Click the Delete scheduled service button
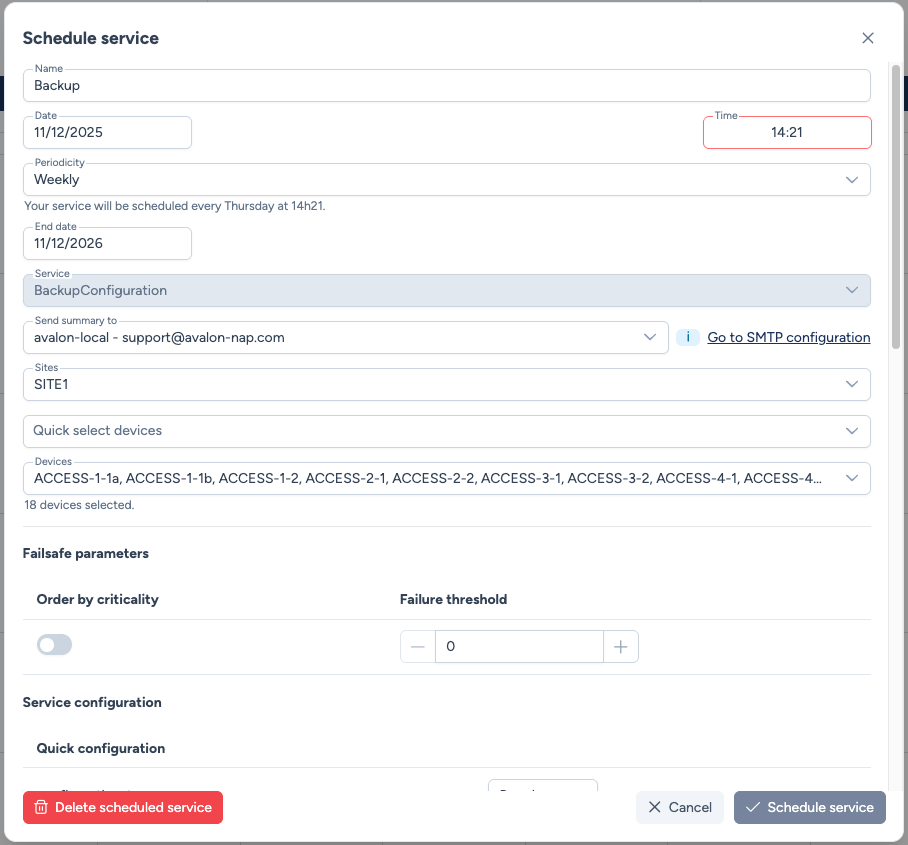Screen dimensions: 908x845 [123, 807]
